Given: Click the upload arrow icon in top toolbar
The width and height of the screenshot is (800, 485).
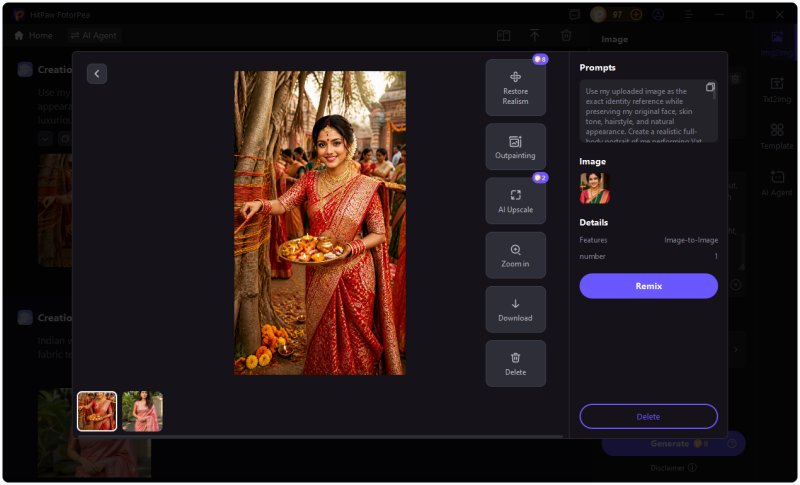Looking at the screenshot, I should tap(535, 35).
